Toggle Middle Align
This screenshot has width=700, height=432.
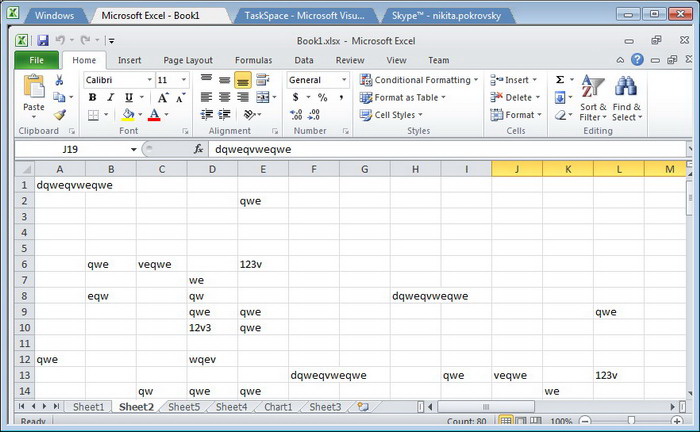(x=225, y=80)
